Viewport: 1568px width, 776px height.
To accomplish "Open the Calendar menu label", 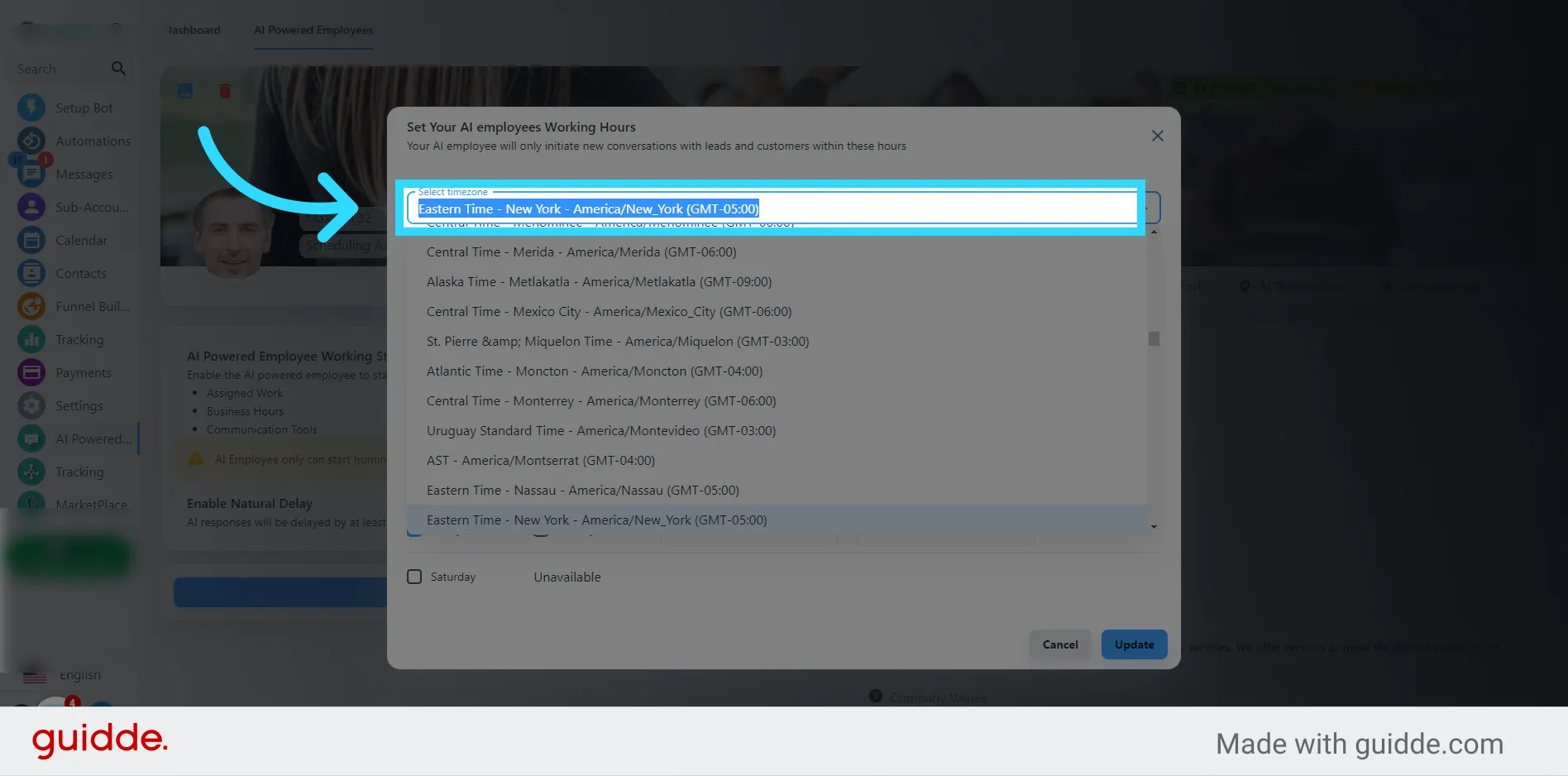I will pos(81,240).
